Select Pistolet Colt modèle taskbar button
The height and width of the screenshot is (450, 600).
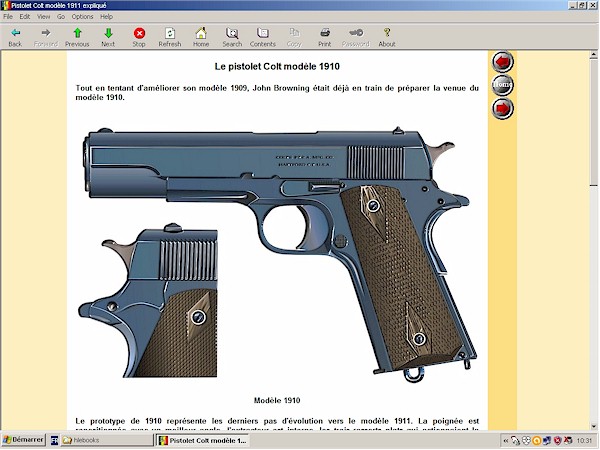203,440
